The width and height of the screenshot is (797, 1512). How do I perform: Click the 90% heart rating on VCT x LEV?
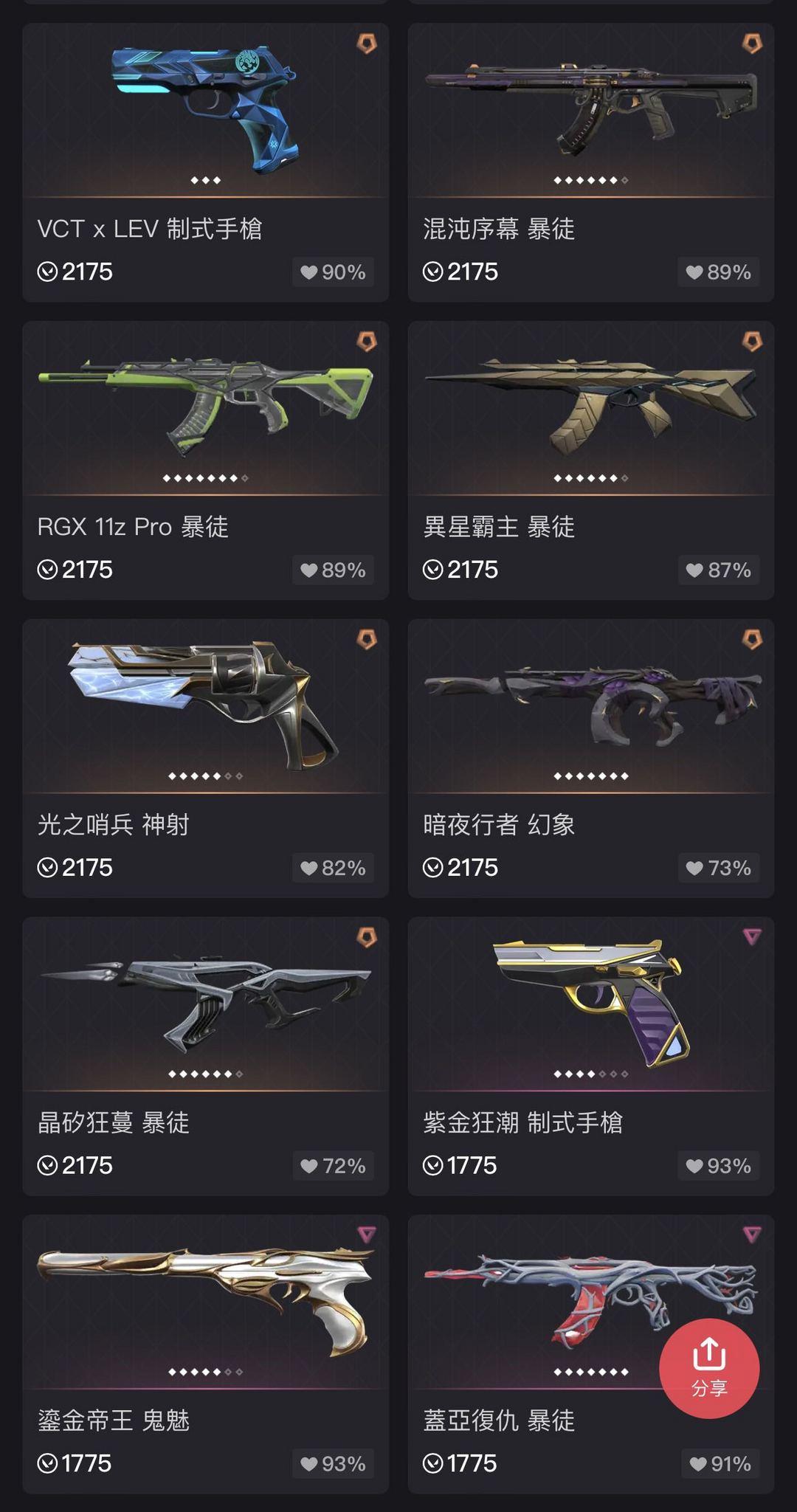coord(333,272)
